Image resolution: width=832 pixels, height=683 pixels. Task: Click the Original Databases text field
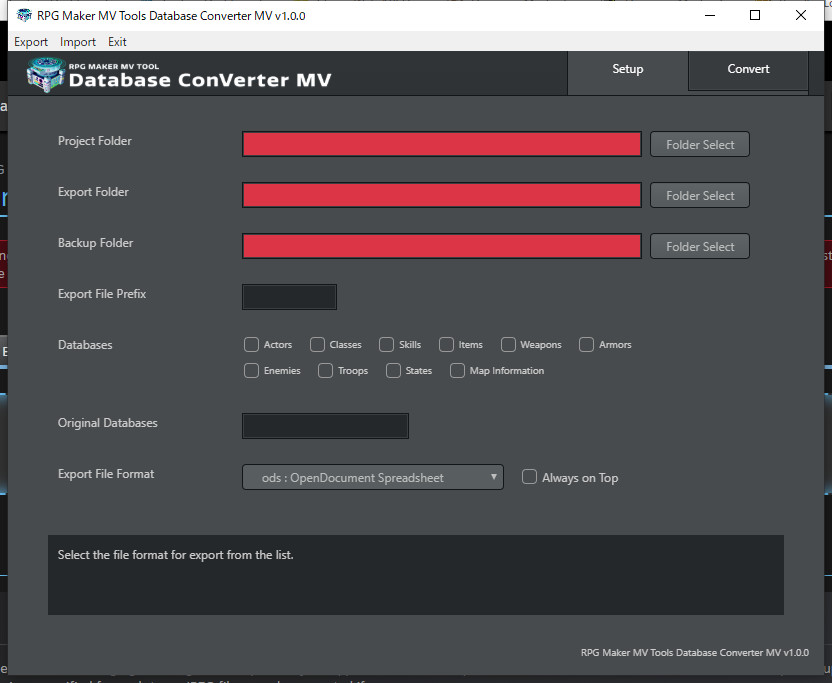pos(324,425)
